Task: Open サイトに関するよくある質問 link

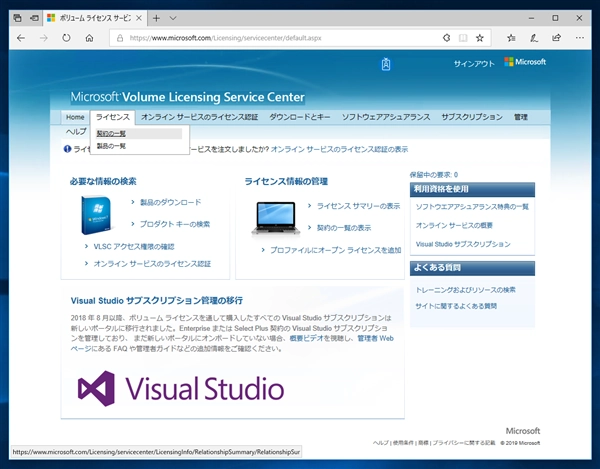Action: [456, 306]
